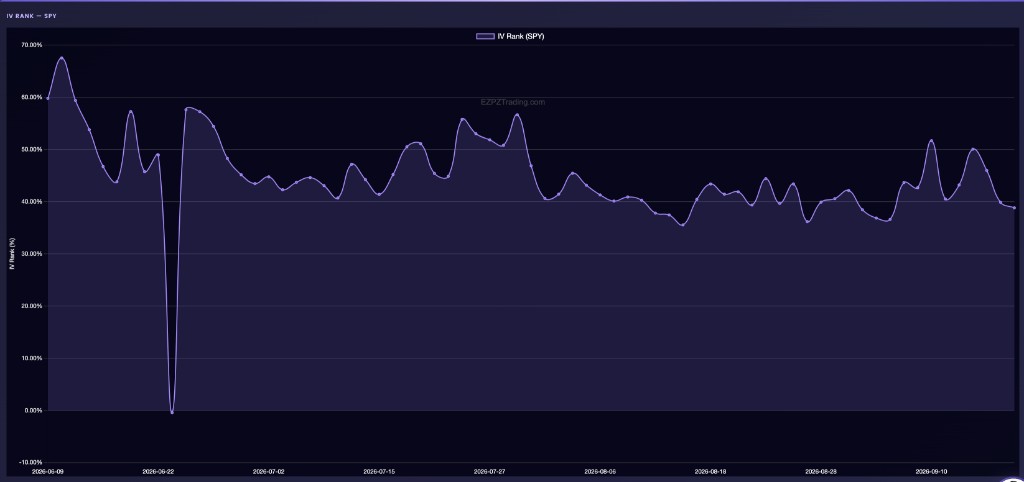
Task: Click the 2026-08-05 x-axis date label
Action: [600, 471]
